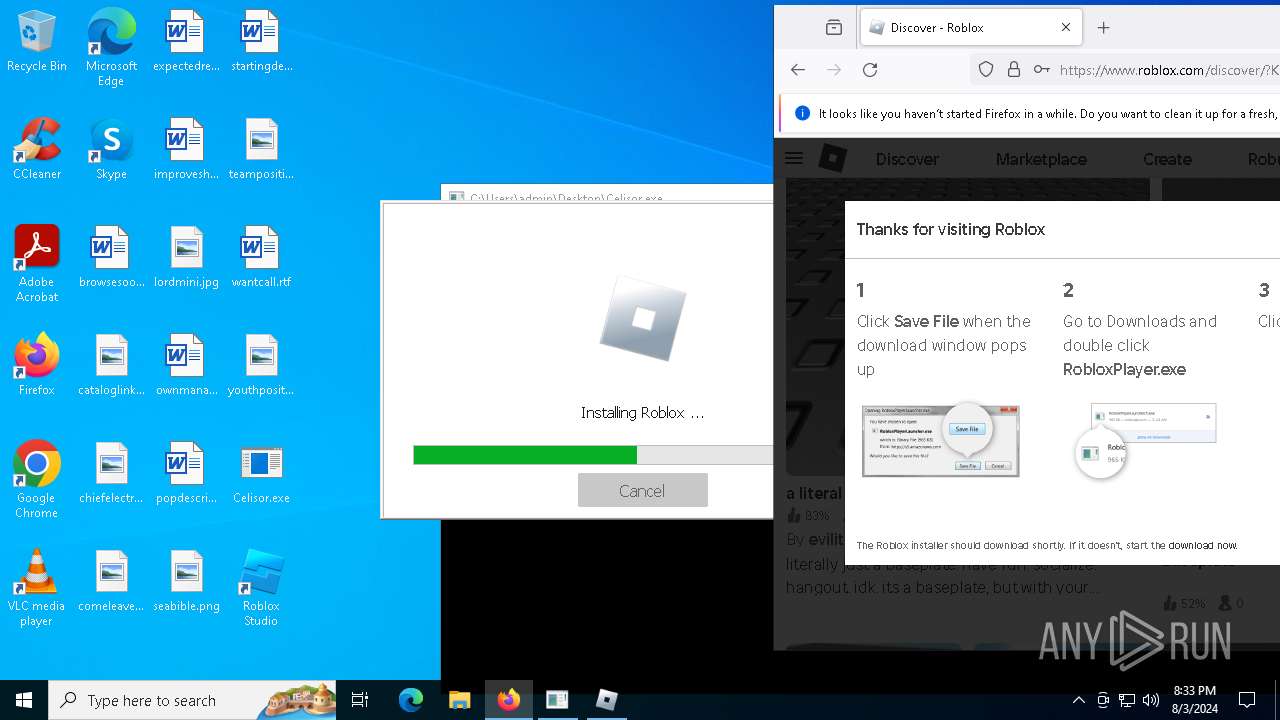Open the Windows Start menu
Screen dimensions: 1280x720
click(x=24, y=700)
